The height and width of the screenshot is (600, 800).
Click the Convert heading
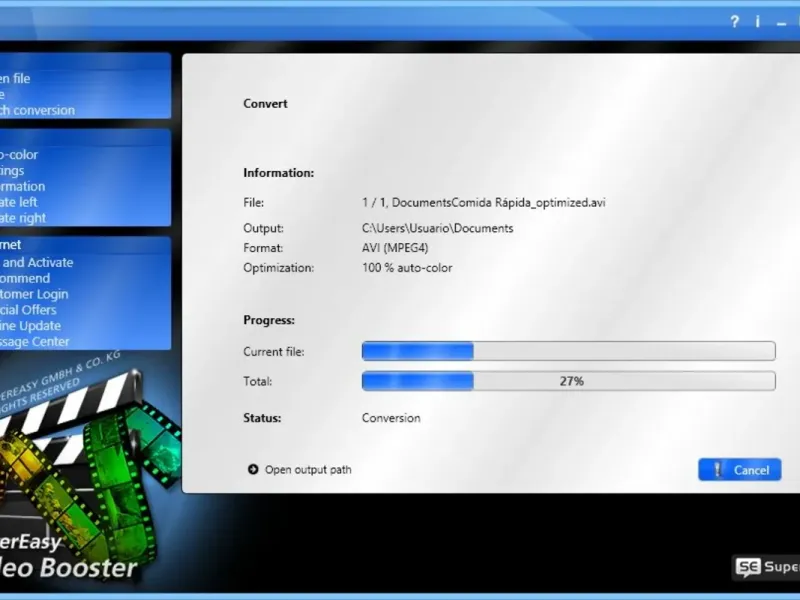(265, 104)
